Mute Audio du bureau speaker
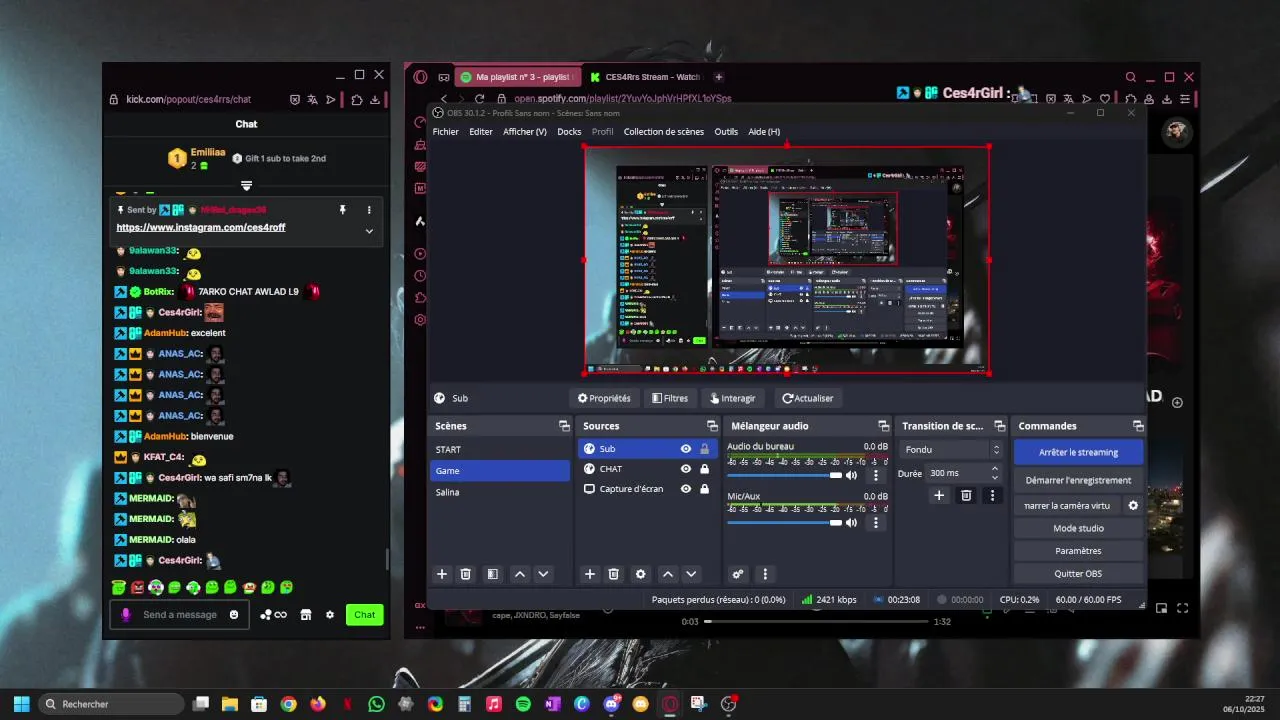Screen dimensions: 1280x720 click(x=852, y=475)
